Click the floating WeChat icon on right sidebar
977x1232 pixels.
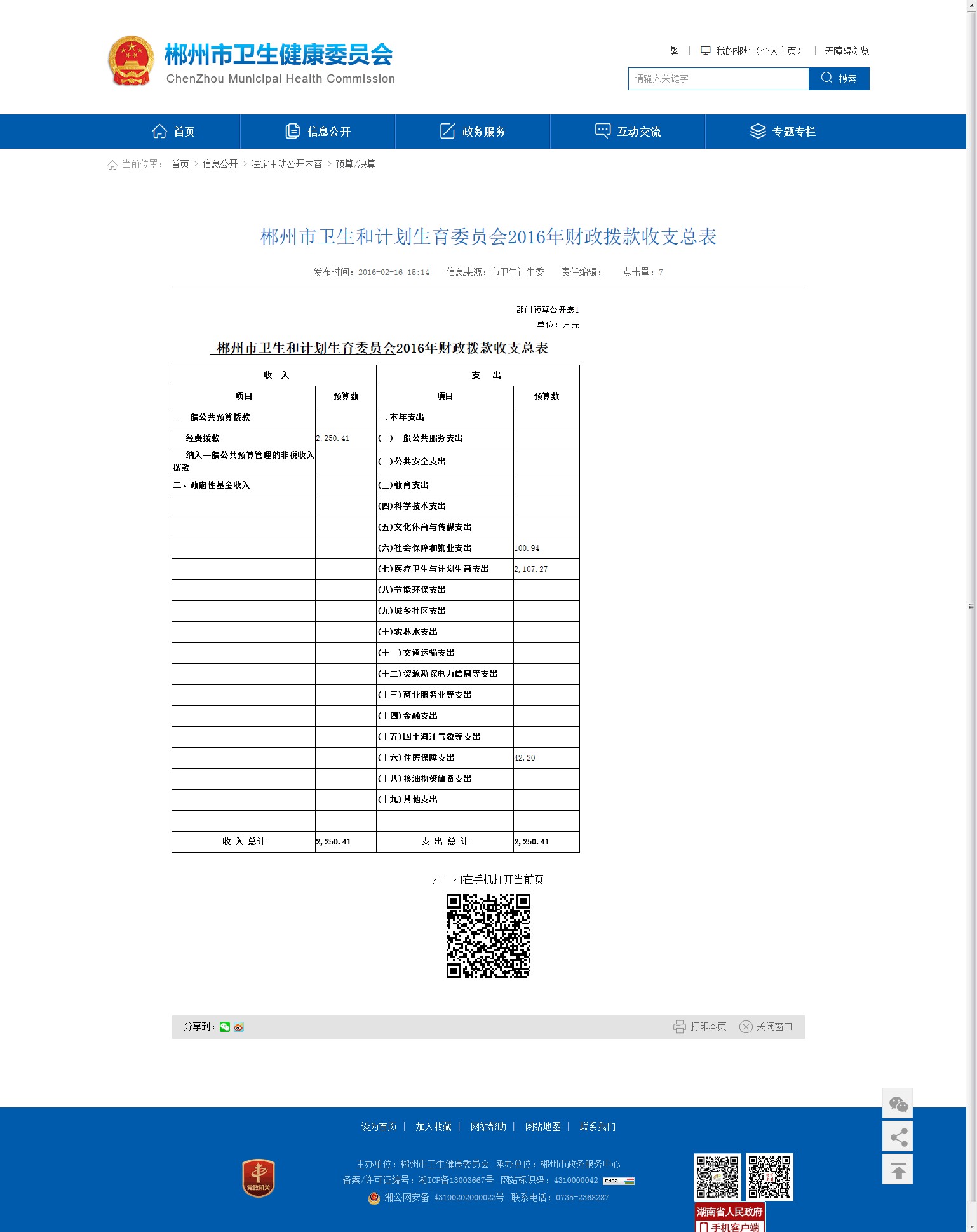[x=898, y=1104]
